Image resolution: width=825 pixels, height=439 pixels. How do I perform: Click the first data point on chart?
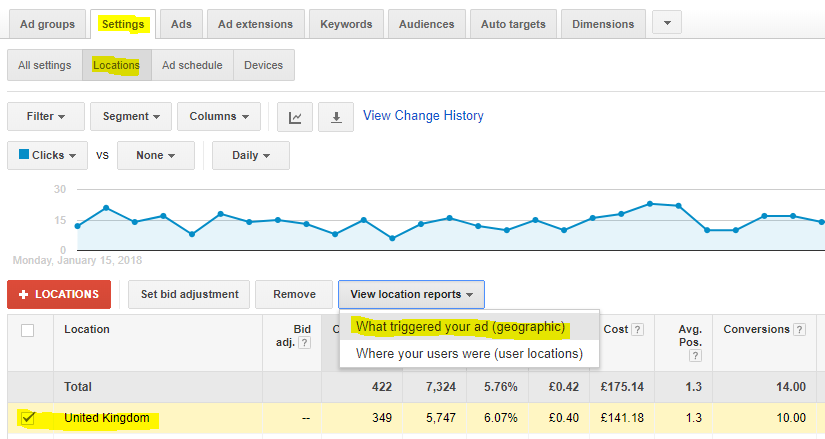78,226
